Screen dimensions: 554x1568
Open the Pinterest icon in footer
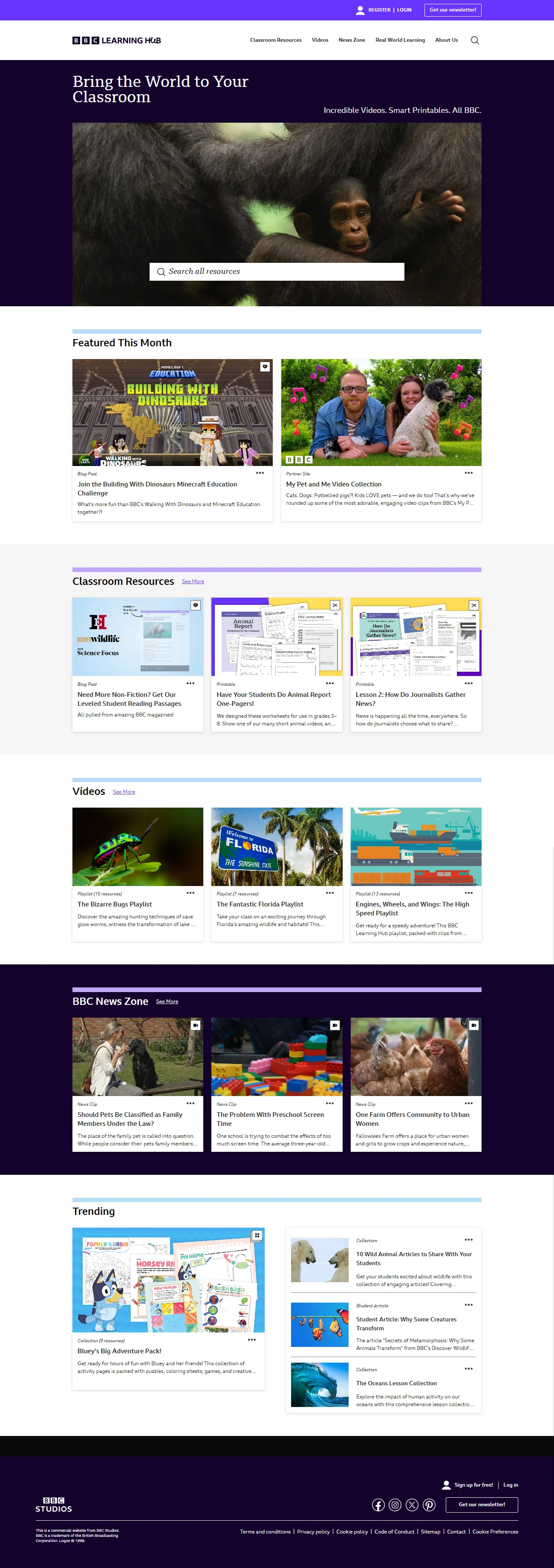[429, 1505]
